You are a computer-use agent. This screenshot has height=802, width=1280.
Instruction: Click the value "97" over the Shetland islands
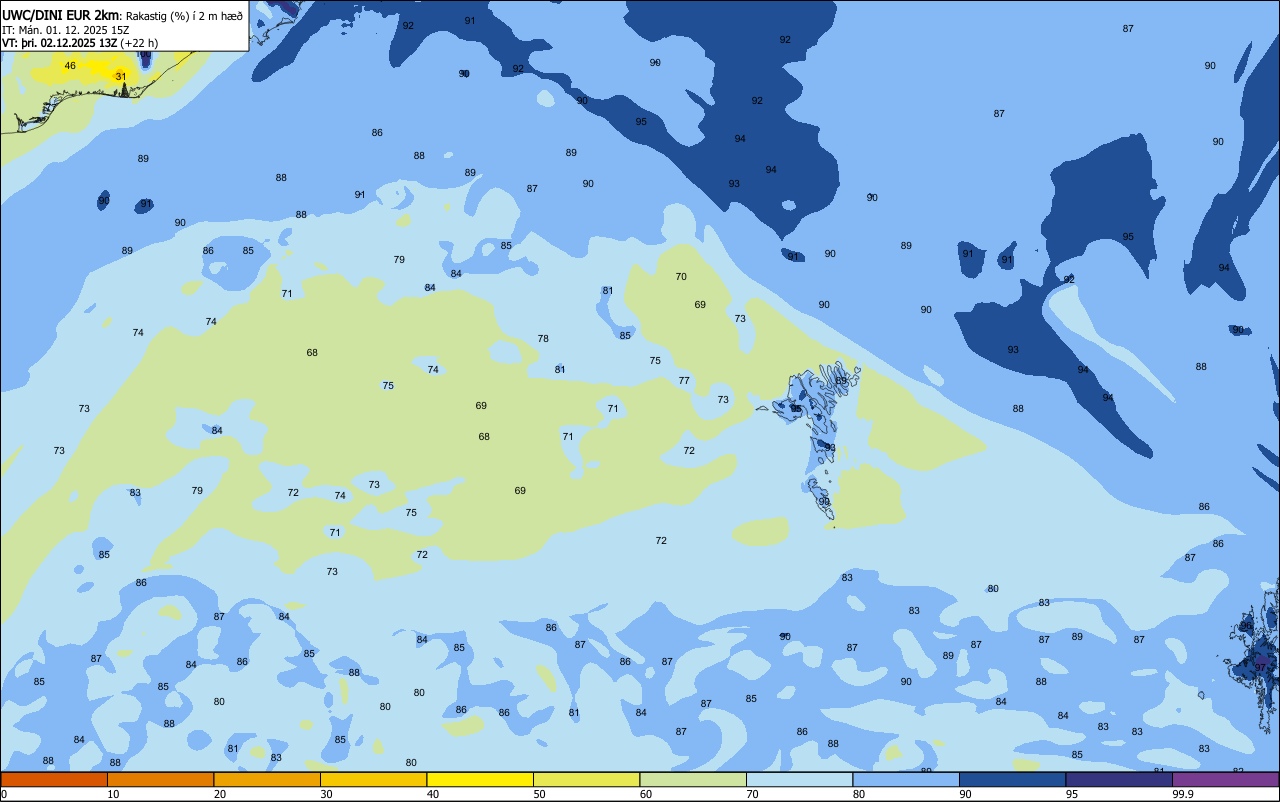(x=1260, y=666)
